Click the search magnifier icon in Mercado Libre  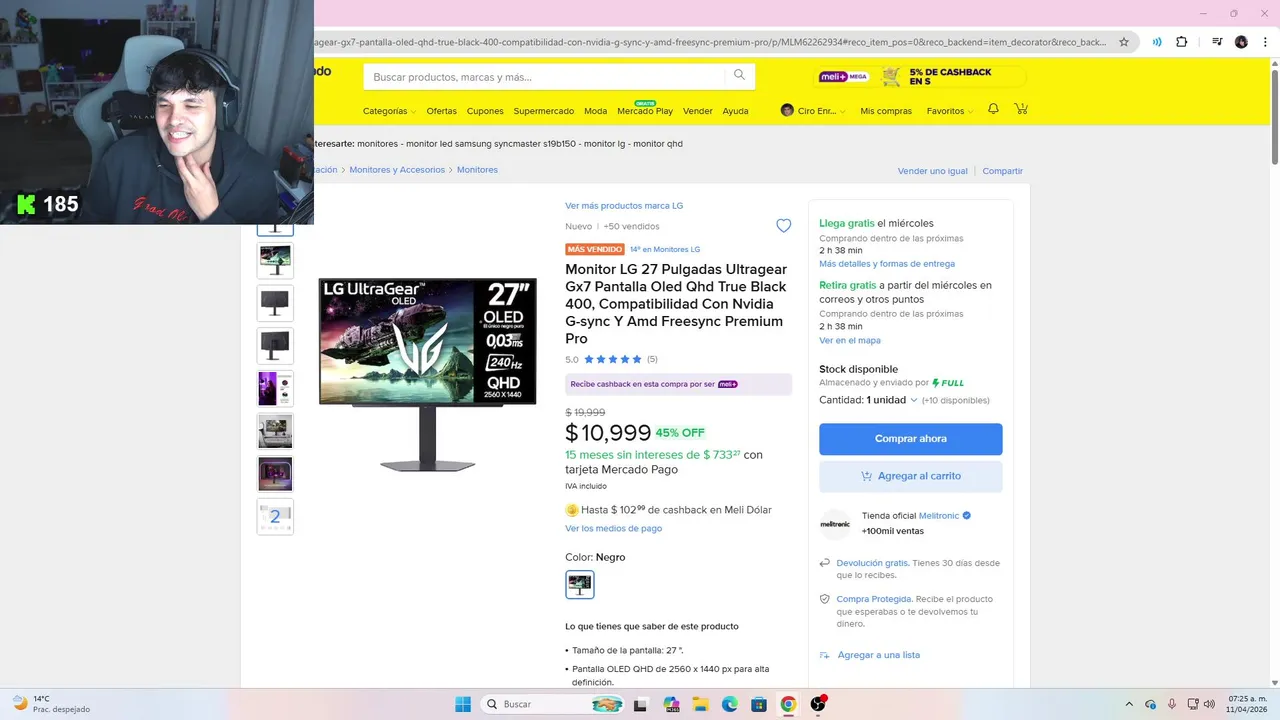[739, 76]
